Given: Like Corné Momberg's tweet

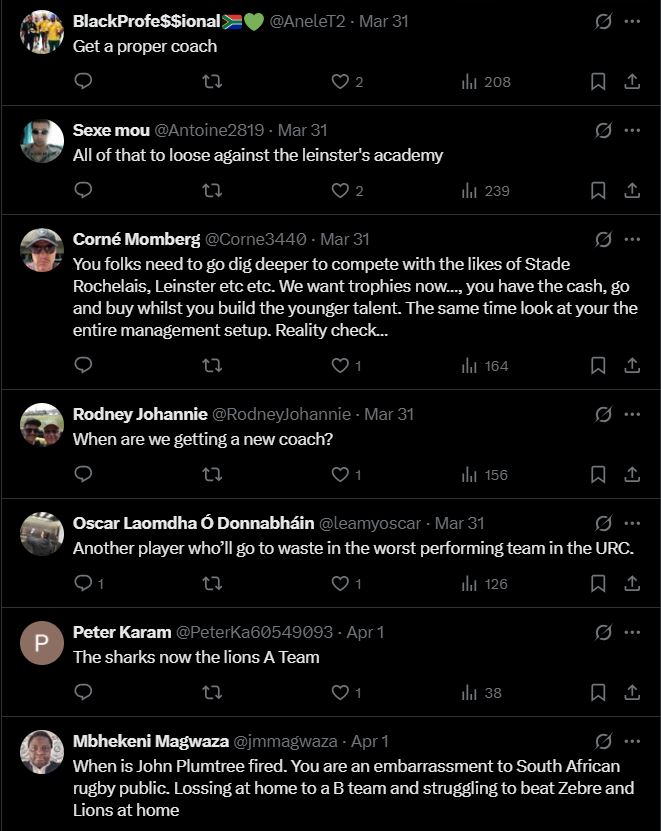Looking at the screenshot, I should pyautogui.click(x=340, y=366).
